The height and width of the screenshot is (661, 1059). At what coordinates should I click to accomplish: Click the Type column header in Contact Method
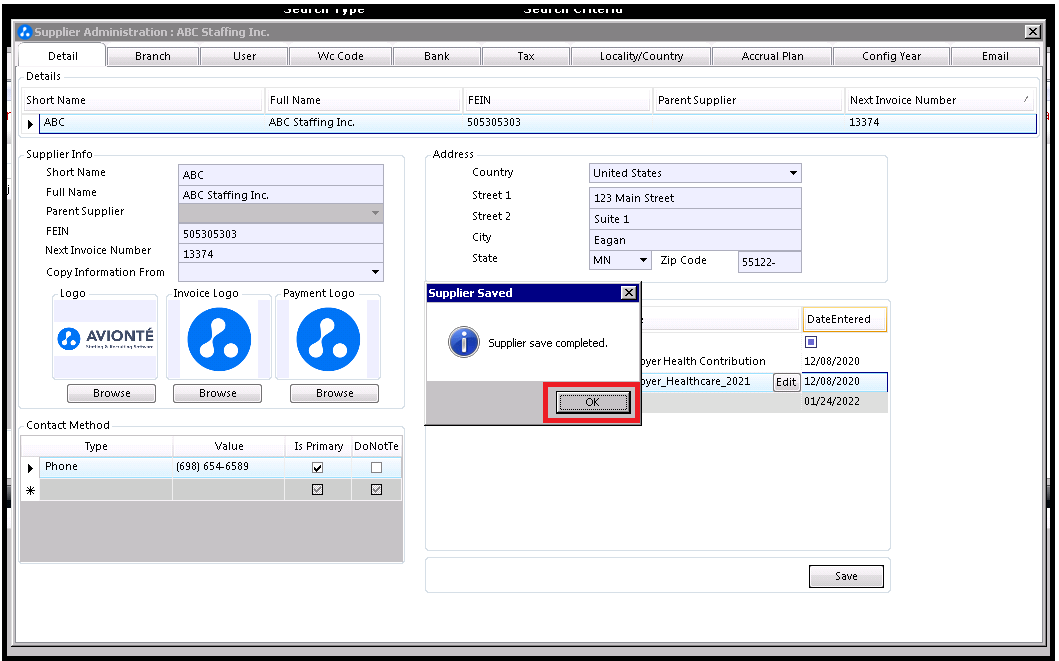pos(96,446)
